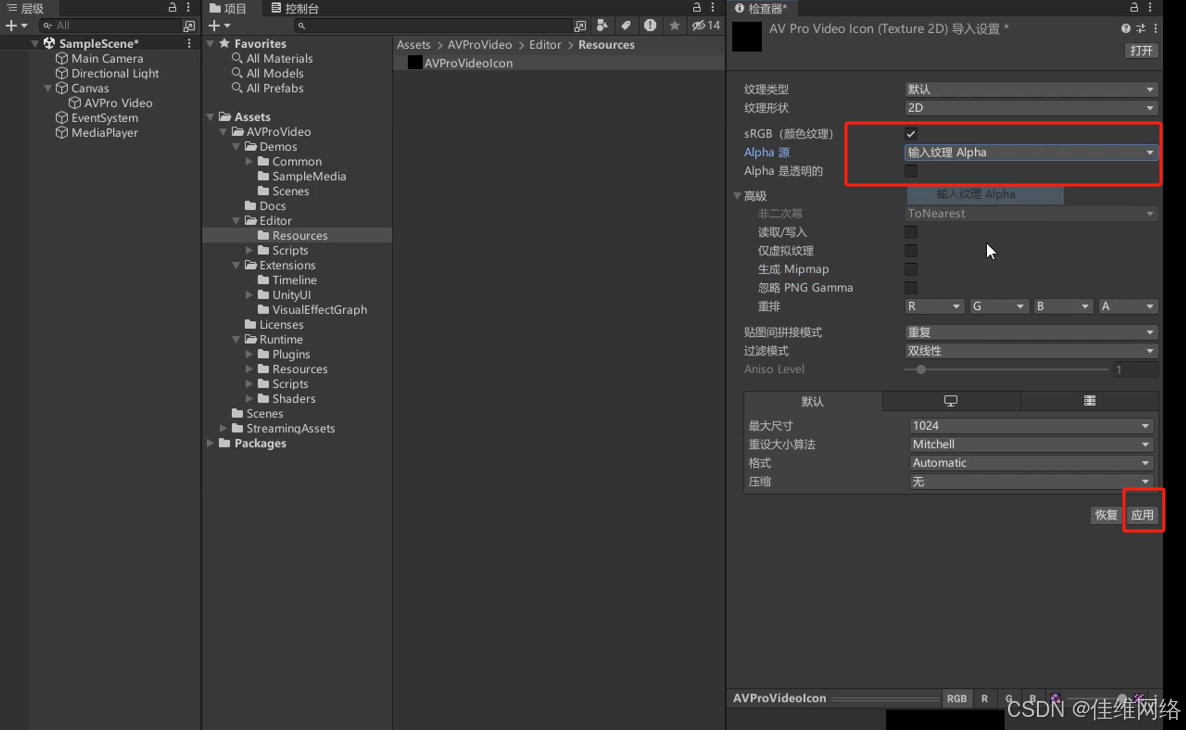Open the 最大尺寸 dropdown showing 1024

tap(1031, 426)
